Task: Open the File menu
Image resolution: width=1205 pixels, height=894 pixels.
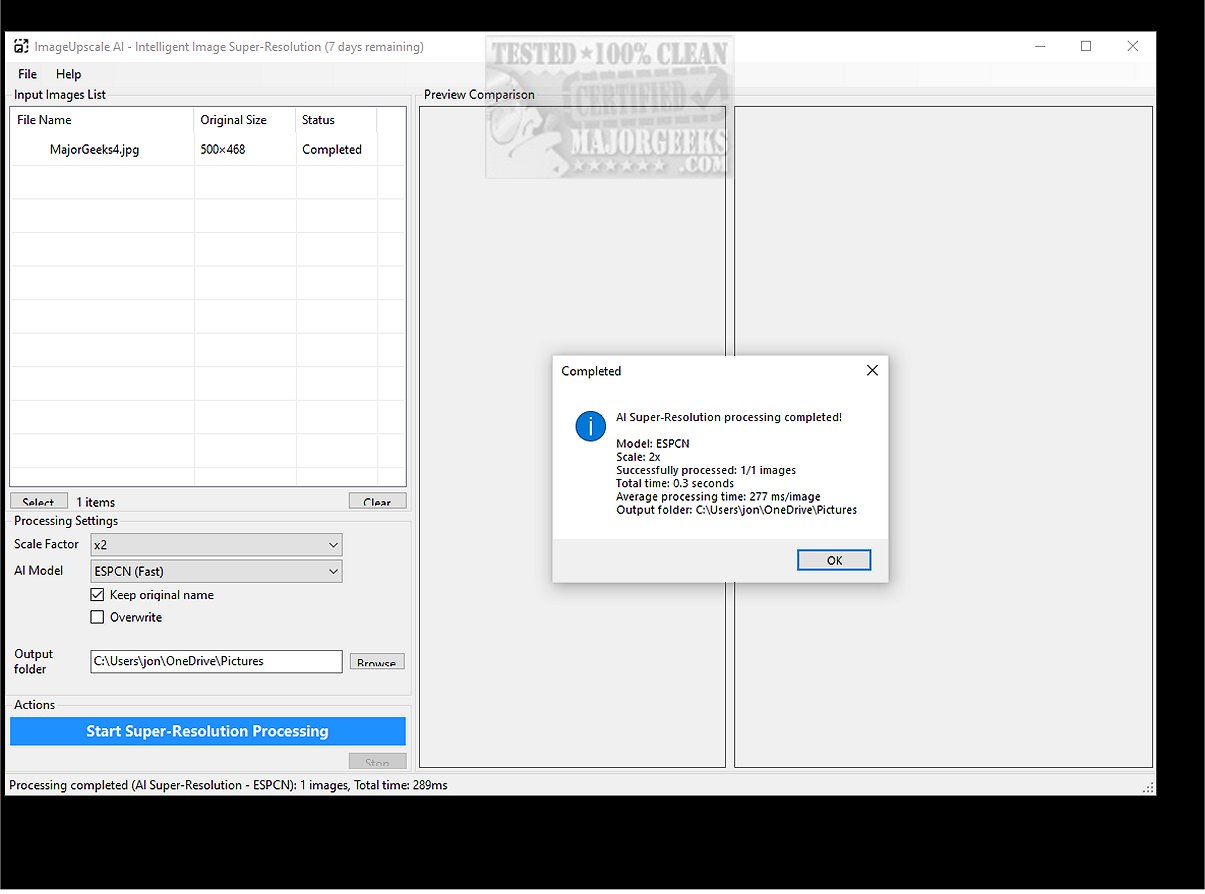Action: [x=27, y=74]
